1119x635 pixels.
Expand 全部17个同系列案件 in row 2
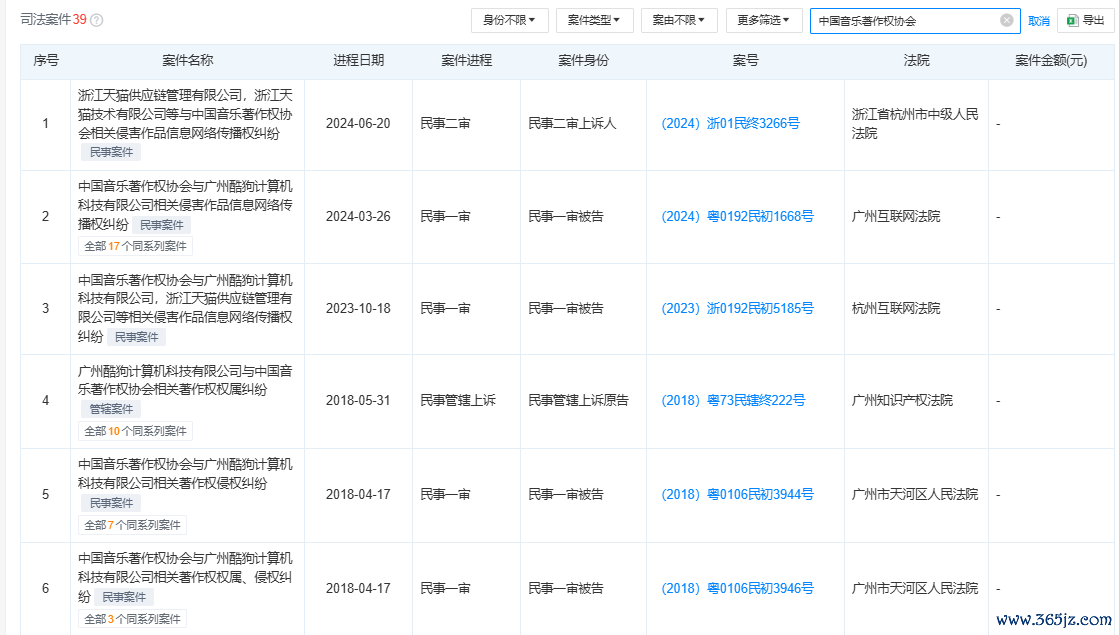click(x=135, y=246)
